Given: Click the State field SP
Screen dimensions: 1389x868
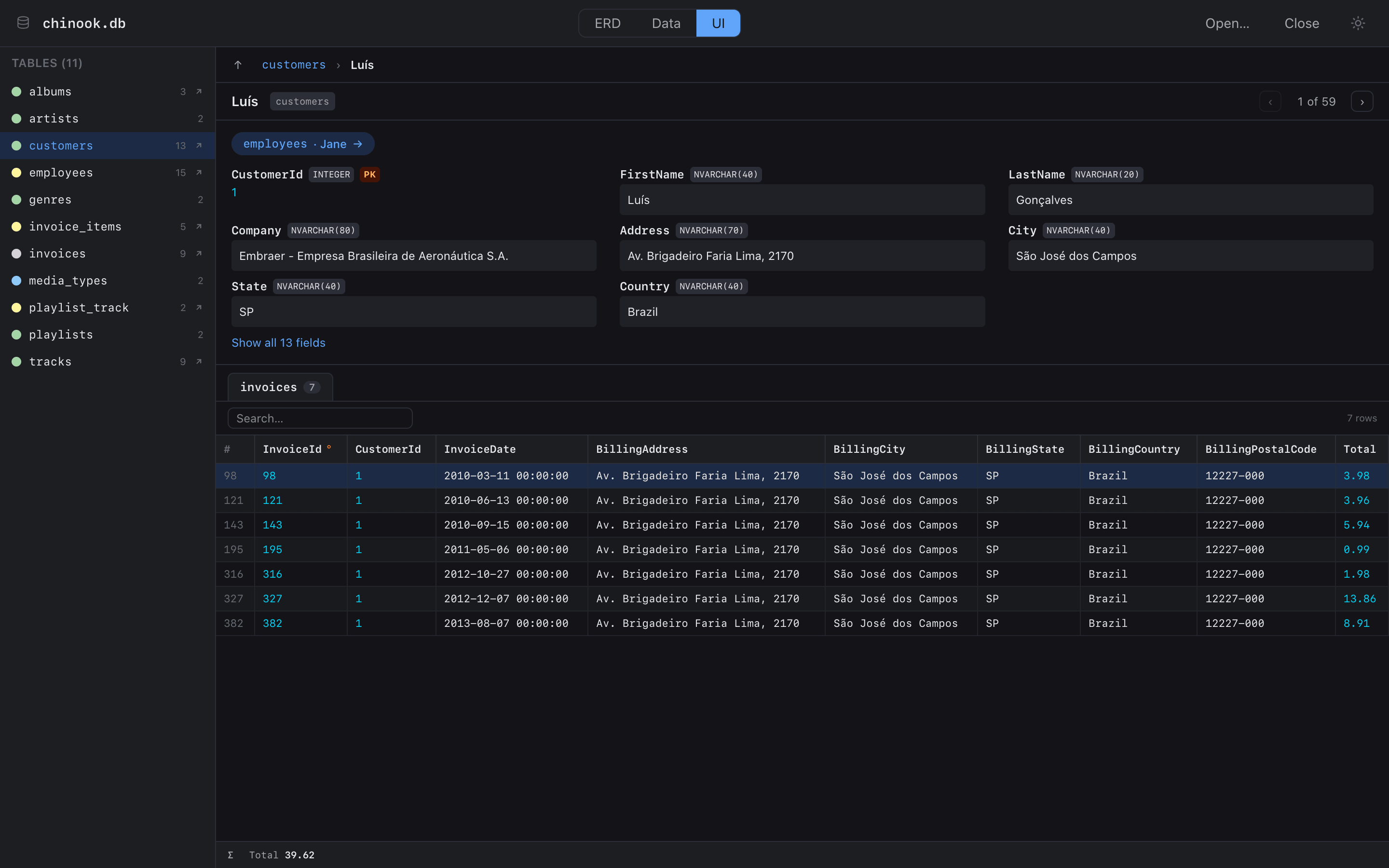Looking at the screenshot, I should click(413, 312).
